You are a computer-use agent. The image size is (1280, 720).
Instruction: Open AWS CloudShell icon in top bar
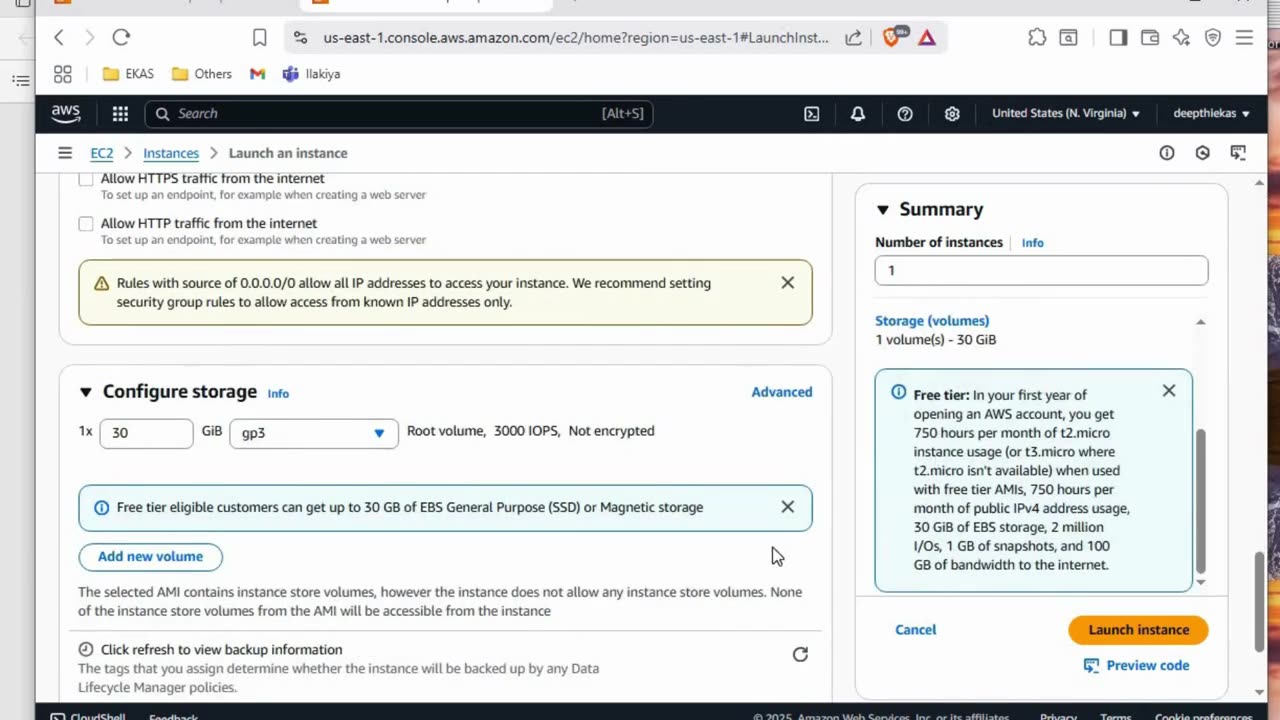coord(812,114)
